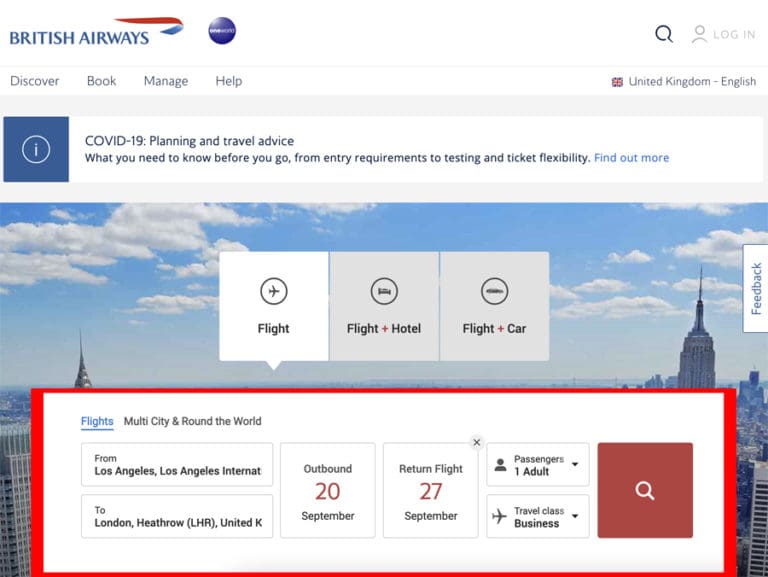Click the British Airways logo
This screenshot has width=768, height=577.
pos(96,32)
